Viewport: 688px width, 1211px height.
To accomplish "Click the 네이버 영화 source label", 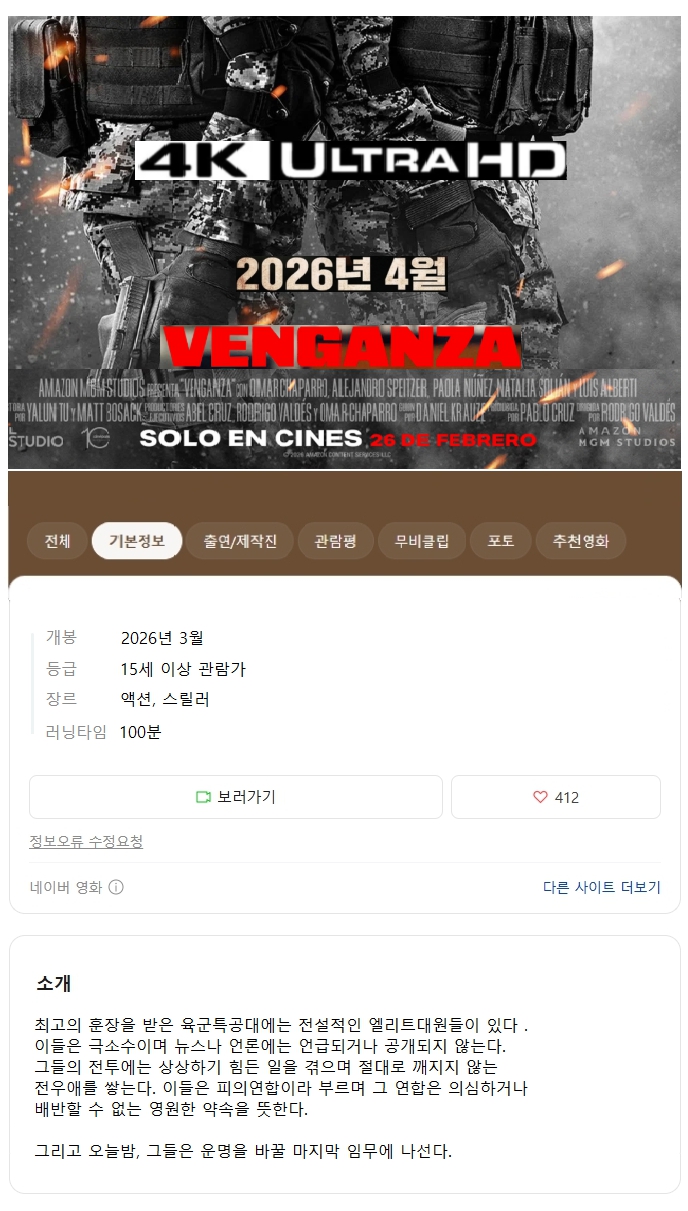I will (x=66, y=887).
